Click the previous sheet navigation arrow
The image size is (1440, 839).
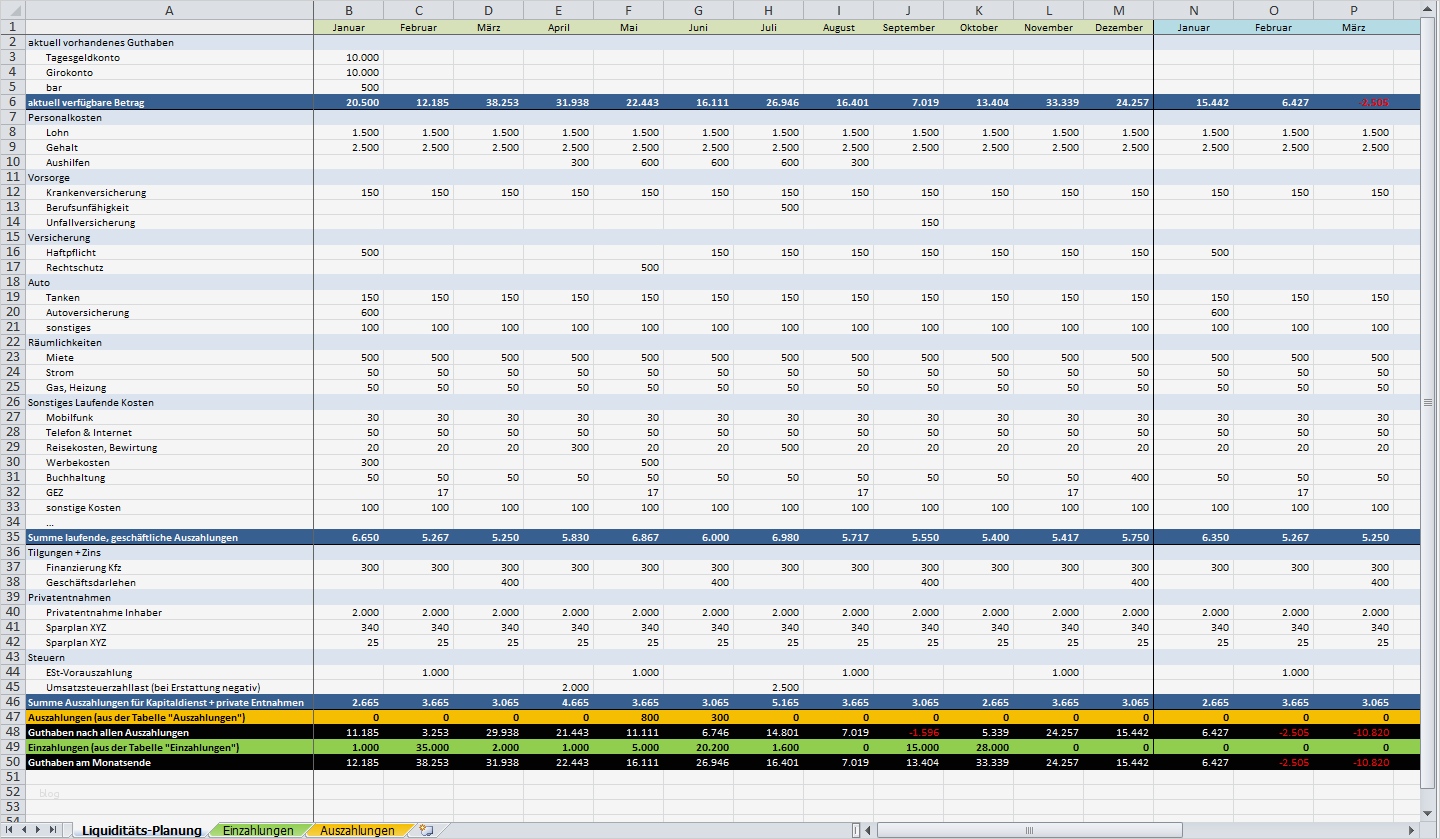(x=23, y=830)
